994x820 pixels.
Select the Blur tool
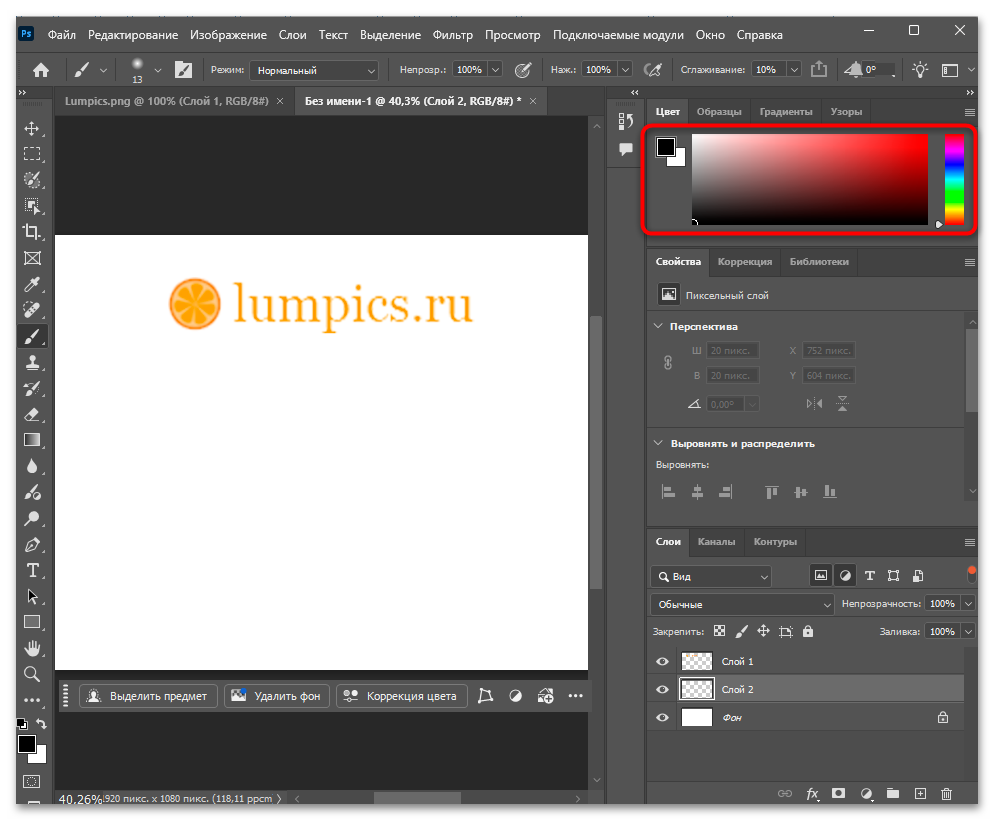(32, 466)
